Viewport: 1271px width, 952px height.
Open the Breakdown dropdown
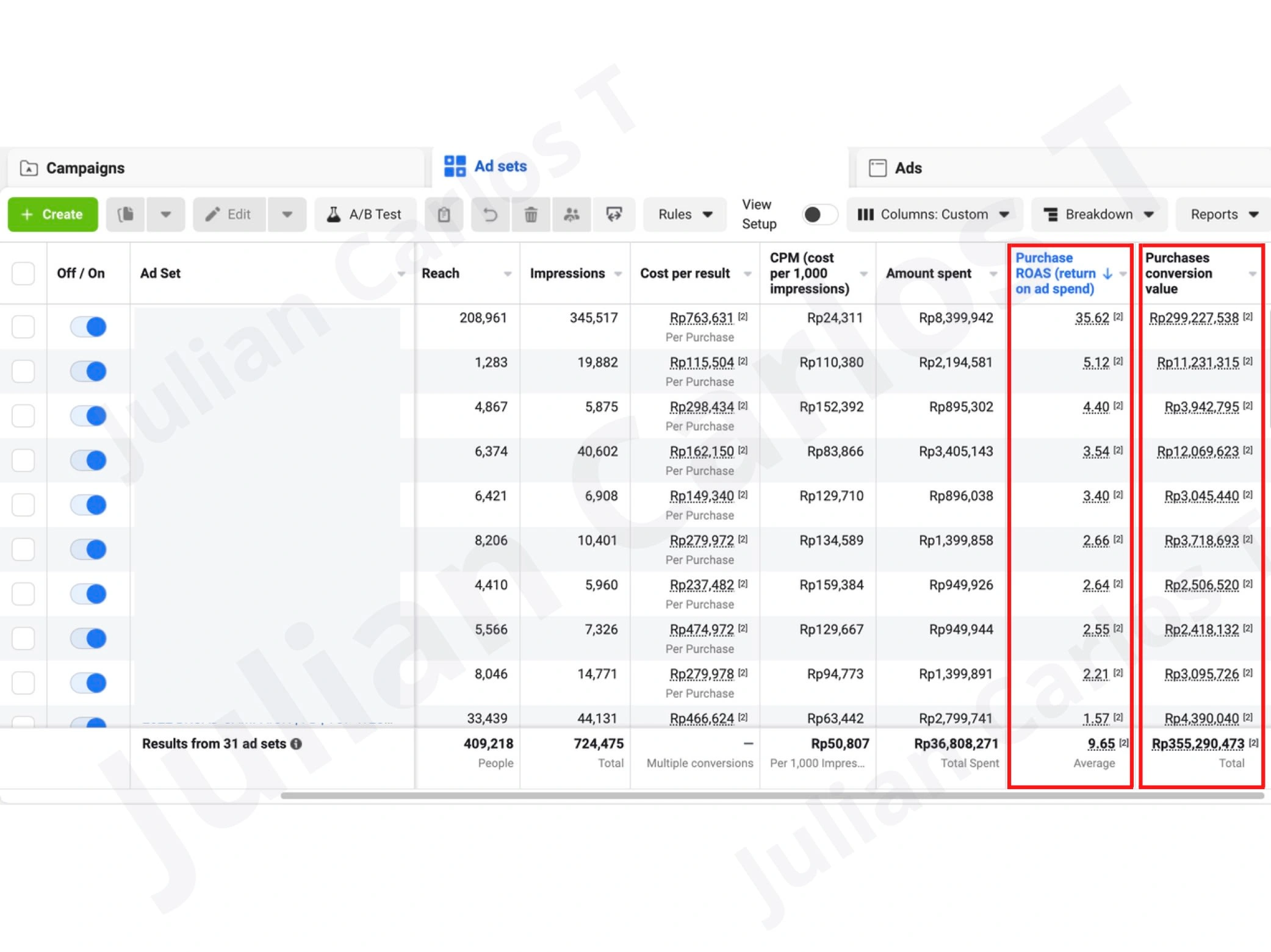coord(1100,215)
